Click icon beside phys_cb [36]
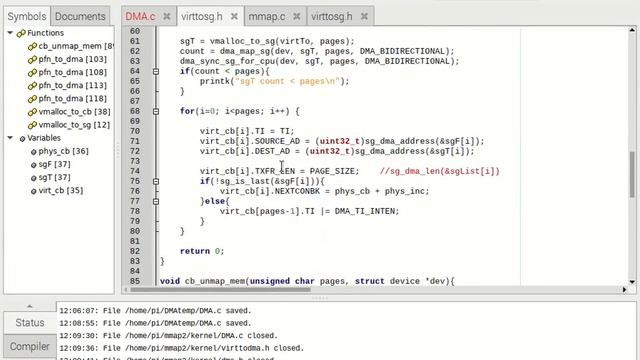 click(33, 152)
